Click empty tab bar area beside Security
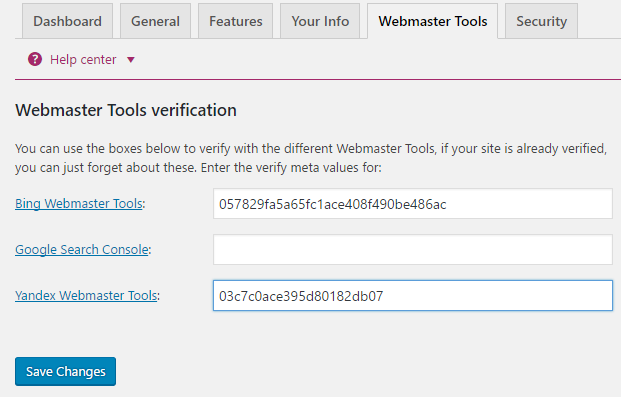 pyautogui.click(x=599, y=21)
